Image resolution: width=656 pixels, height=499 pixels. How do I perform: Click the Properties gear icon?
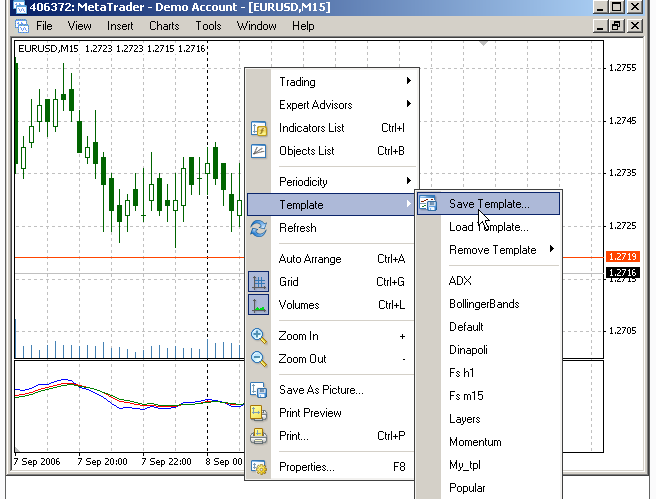pyautogui.click(x=259, y=467)
